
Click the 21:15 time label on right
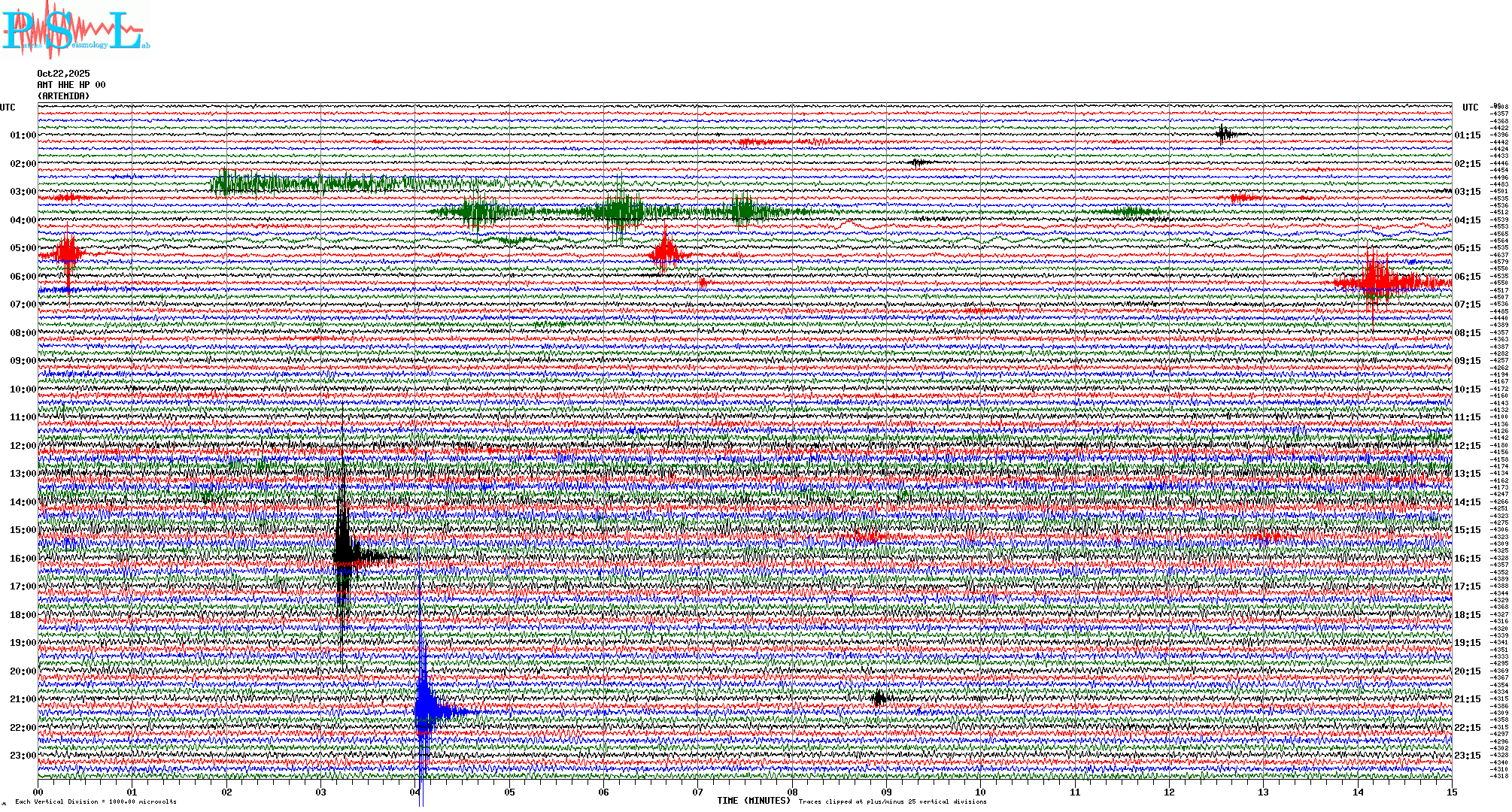coord(1467,699)
